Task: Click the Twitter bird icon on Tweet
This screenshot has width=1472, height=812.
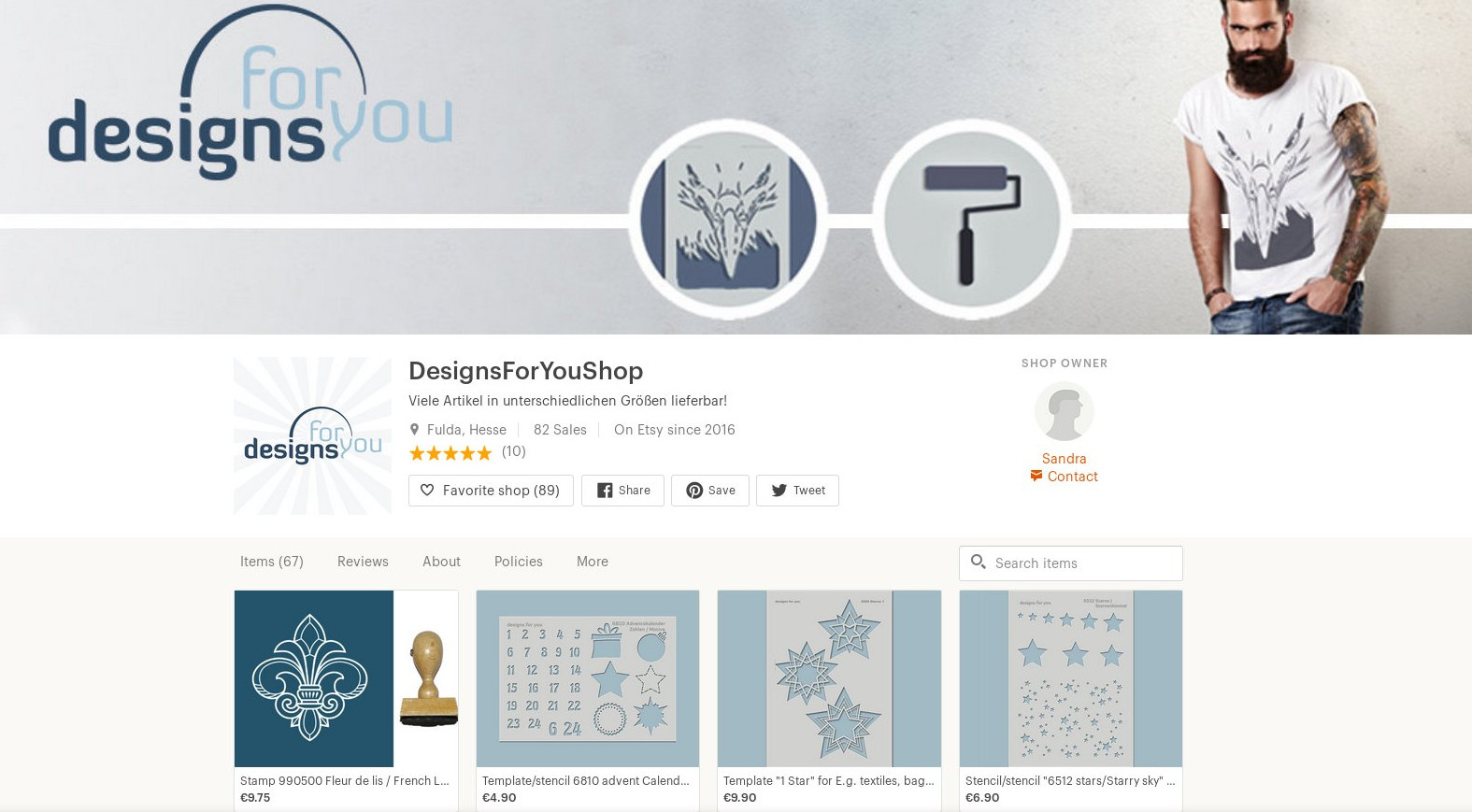Action: click(779, 490)
